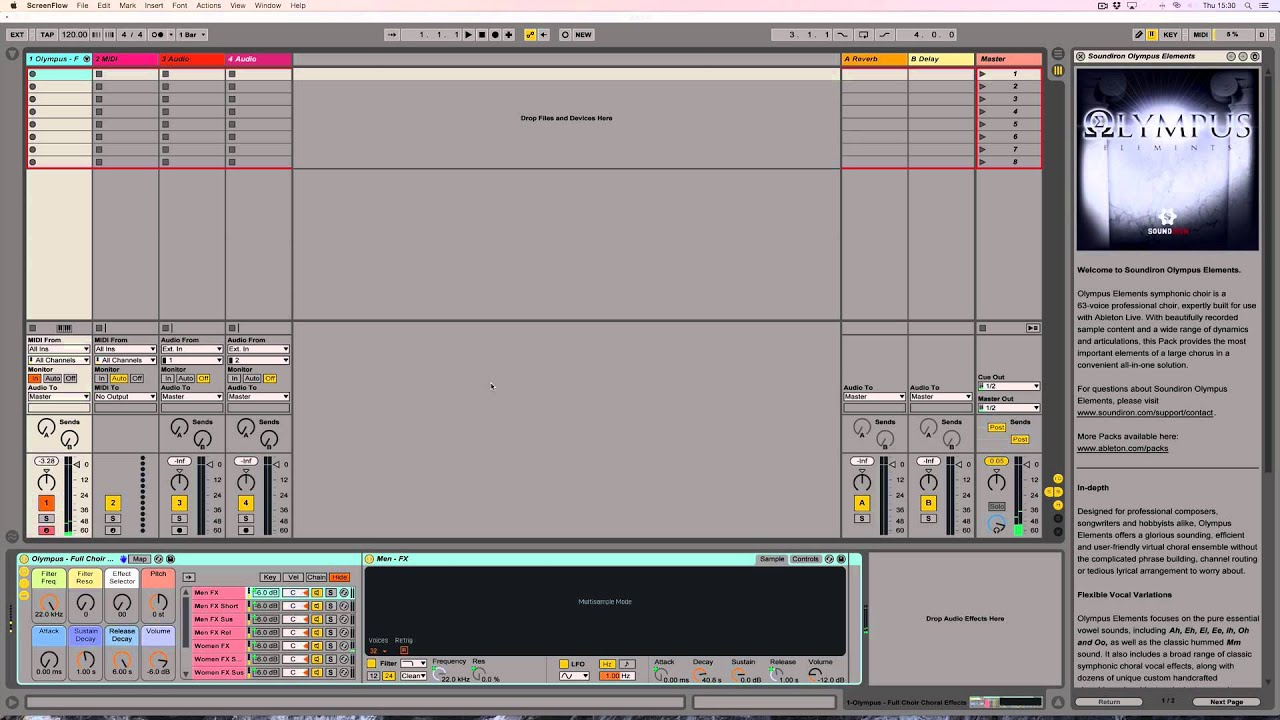Open the Actions menu
Screen dimensions: 1280x720
(x=209, y=6)
